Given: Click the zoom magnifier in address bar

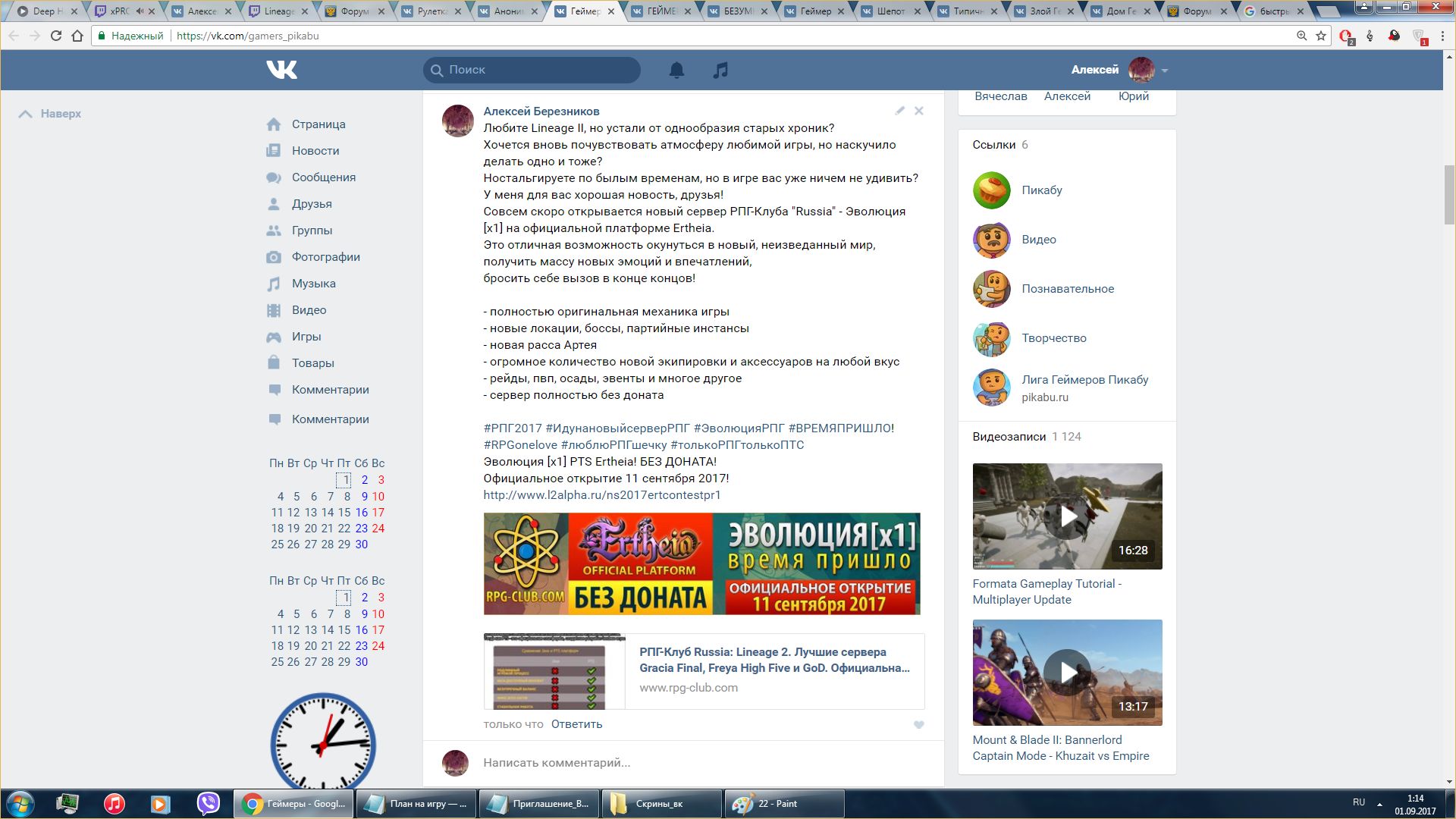Looking at the screenshot, I should (x=1301, y=36).
